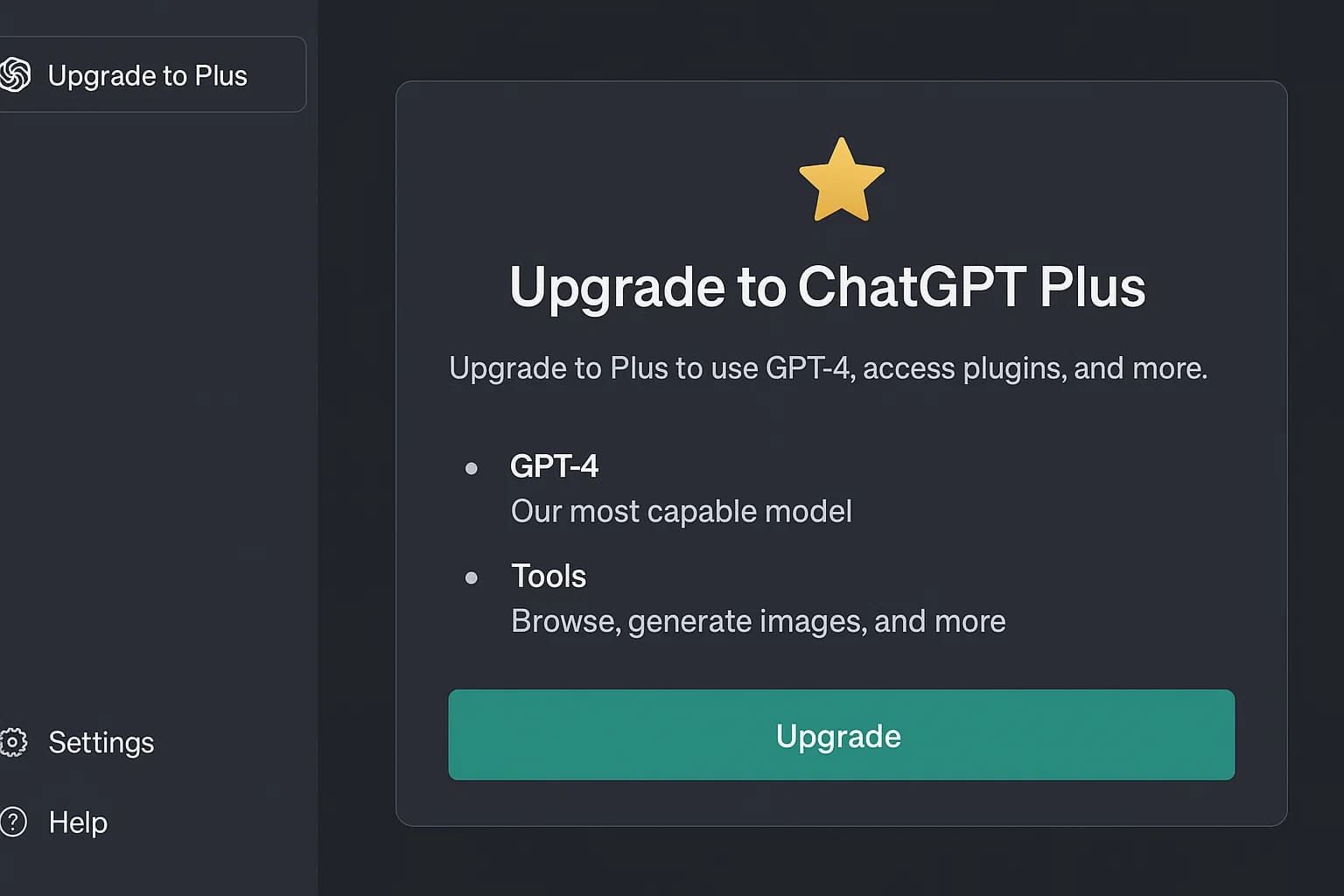
Task: Click the bullet point next to GPT-4
Action: coord(472,468)
